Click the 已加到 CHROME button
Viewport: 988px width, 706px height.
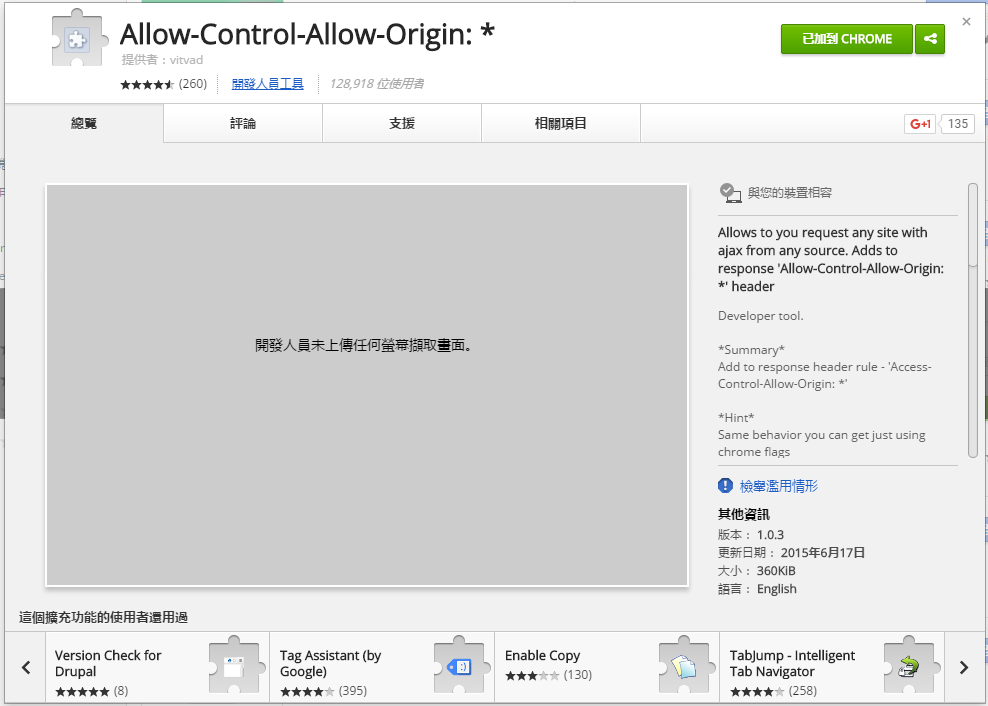847,39
